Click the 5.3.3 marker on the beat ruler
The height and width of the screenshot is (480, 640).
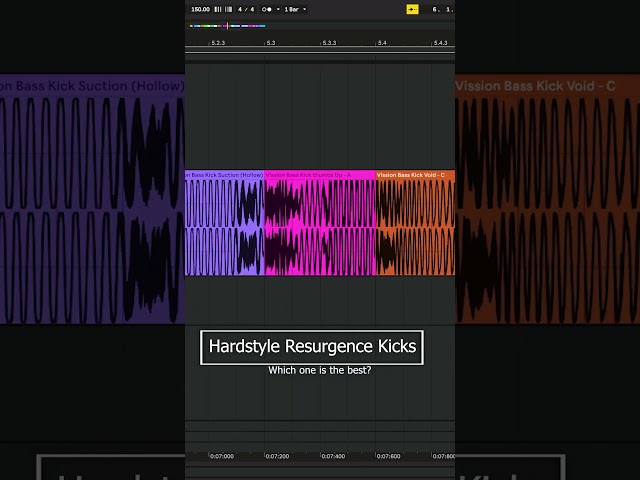click(x=329, y=43)
